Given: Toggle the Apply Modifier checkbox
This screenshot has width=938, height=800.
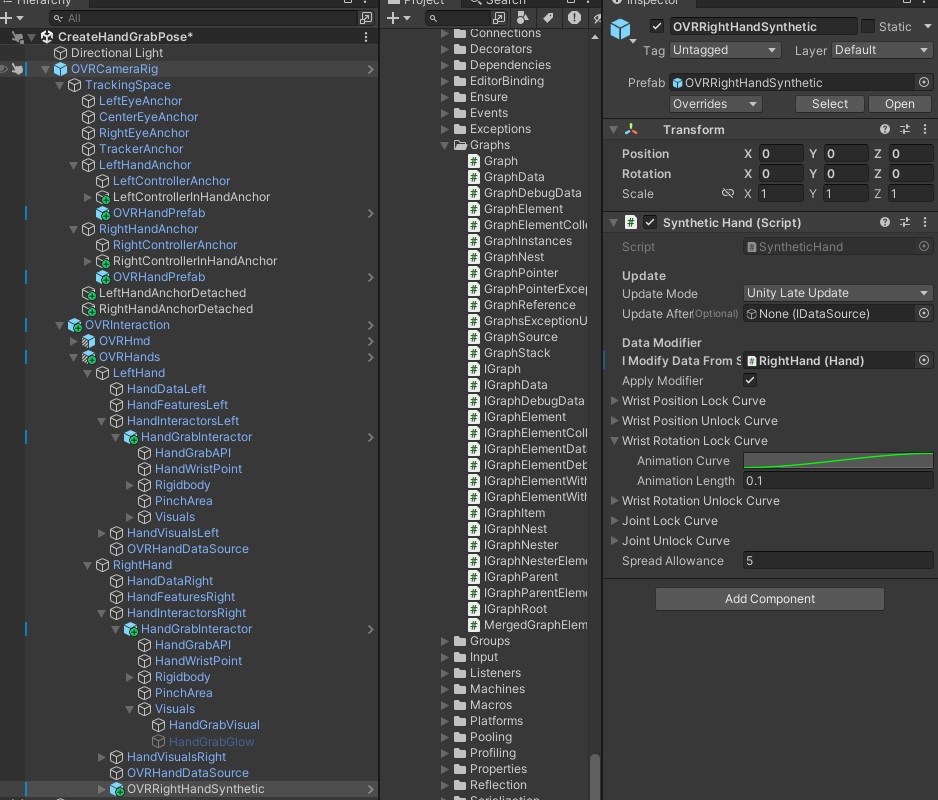Looking at the screenshot, I should pos(750,380).
